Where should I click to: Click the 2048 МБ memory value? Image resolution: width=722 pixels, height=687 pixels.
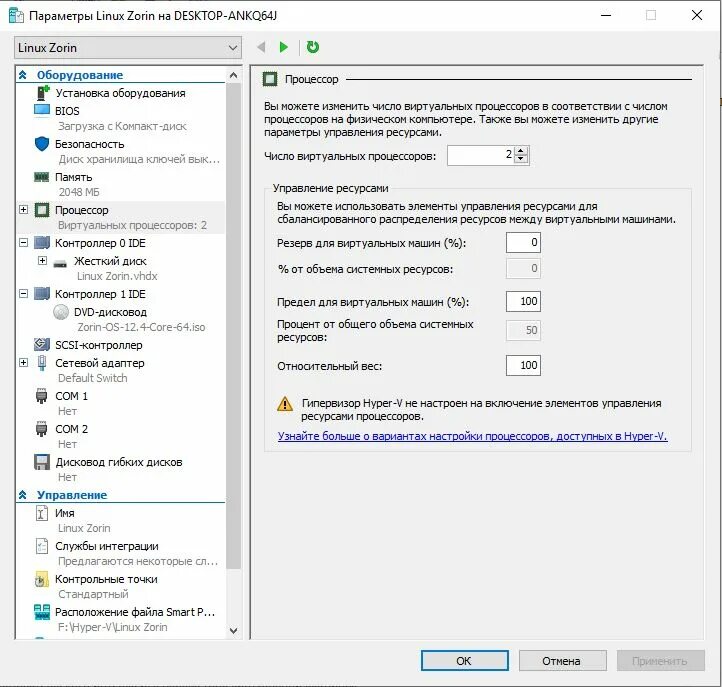point(79,192)
